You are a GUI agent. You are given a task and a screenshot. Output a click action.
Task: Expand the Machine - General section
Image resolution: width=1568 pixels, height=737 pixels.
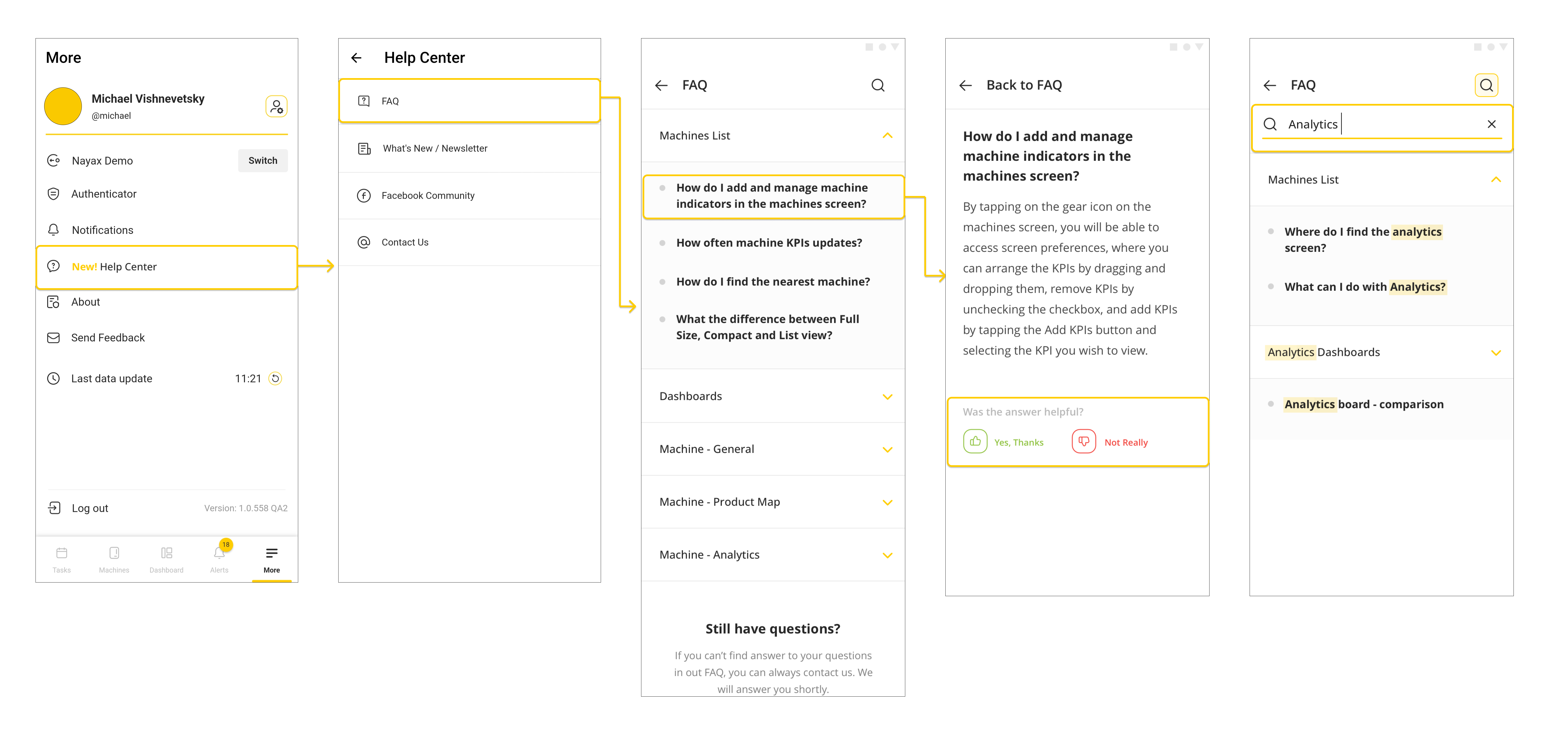click(772, 449)
